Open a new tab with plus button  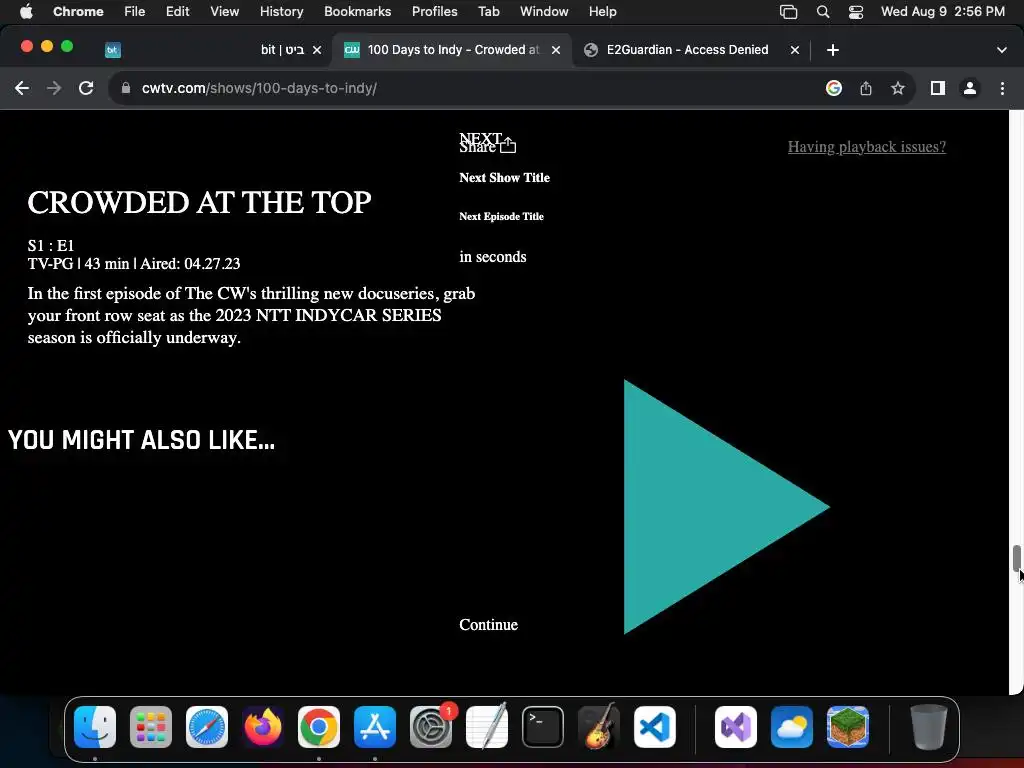[x=833, y=50]
